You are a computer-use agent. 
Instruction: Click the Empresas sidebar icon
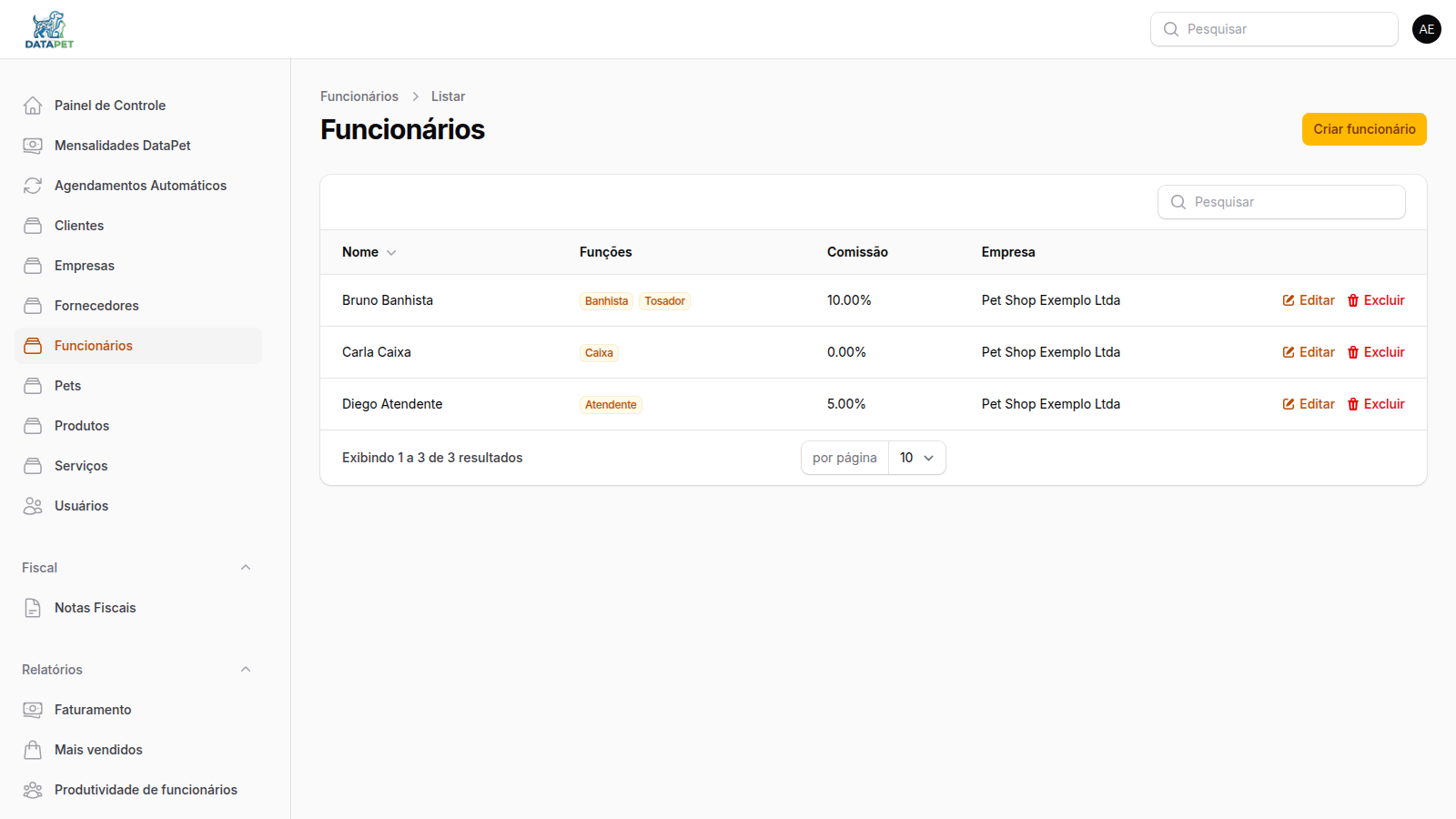point(33,266)
